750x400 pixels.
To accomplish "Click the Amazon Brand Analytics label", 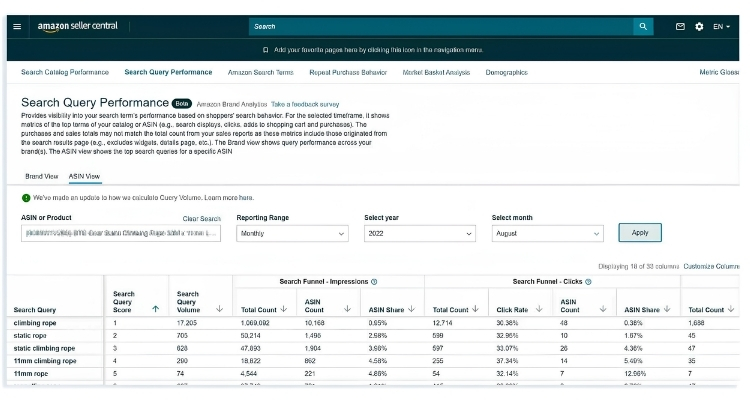I will click(x=232, y=104).
